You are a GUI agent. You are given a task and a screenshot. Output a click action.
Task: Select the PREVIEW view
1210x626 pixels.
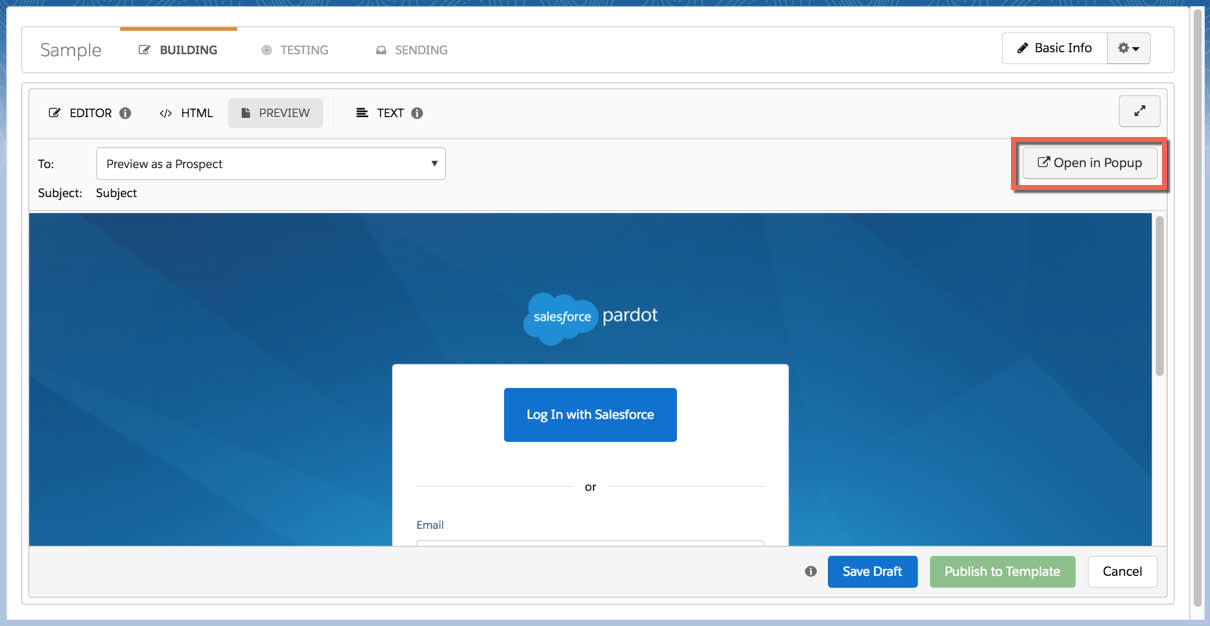[275, 113]
